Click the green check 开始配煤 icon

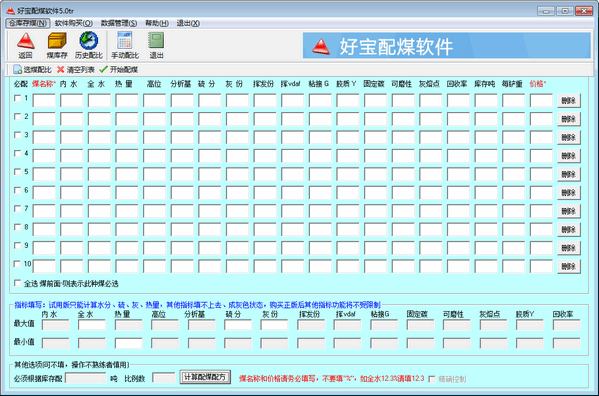(103, 70)
